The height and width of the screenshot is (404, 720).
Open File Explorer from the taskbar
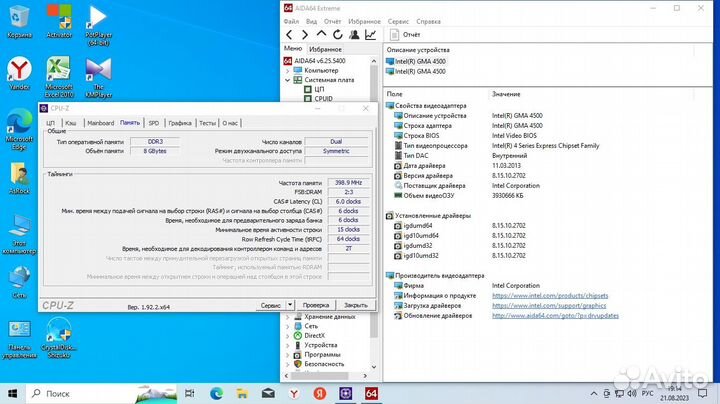click(242, 393)
